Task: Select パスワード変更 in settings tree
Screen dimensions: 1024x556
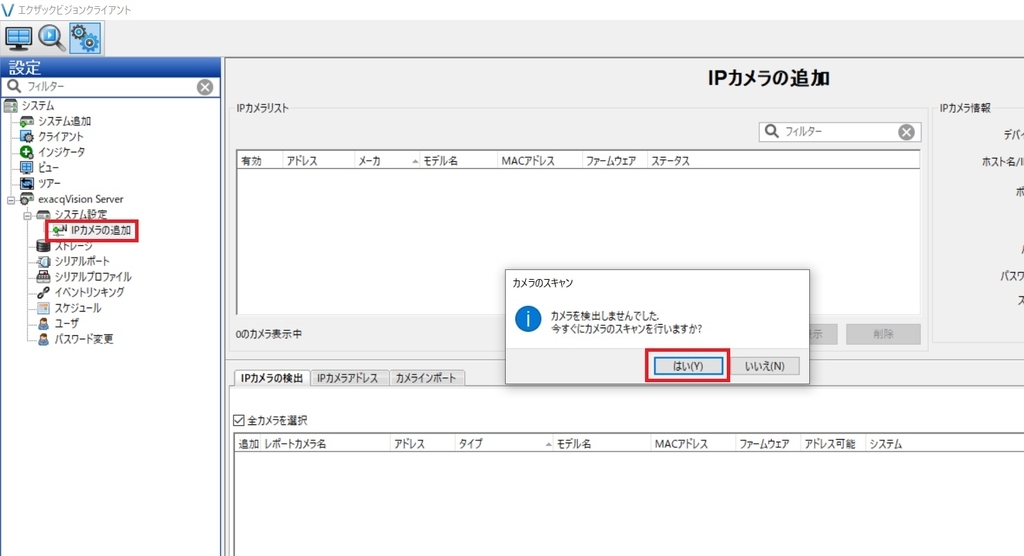Action: 84,340
